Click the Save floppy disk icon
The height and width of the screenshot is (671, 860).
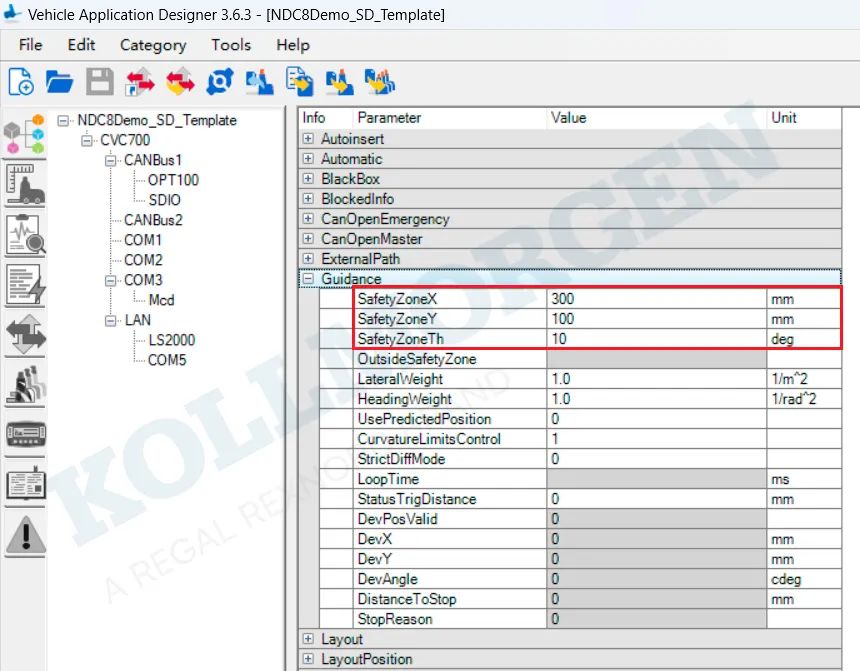100,81
